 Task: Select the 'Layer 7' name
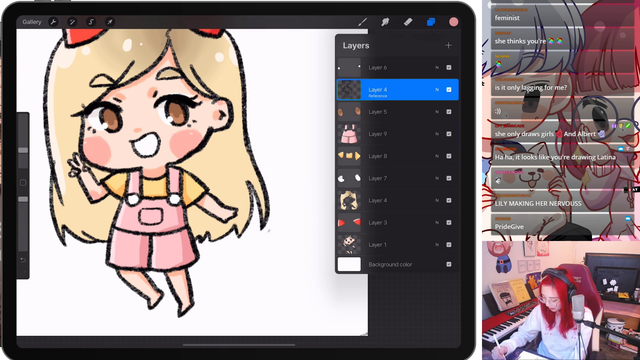click(x=378, y=178)
